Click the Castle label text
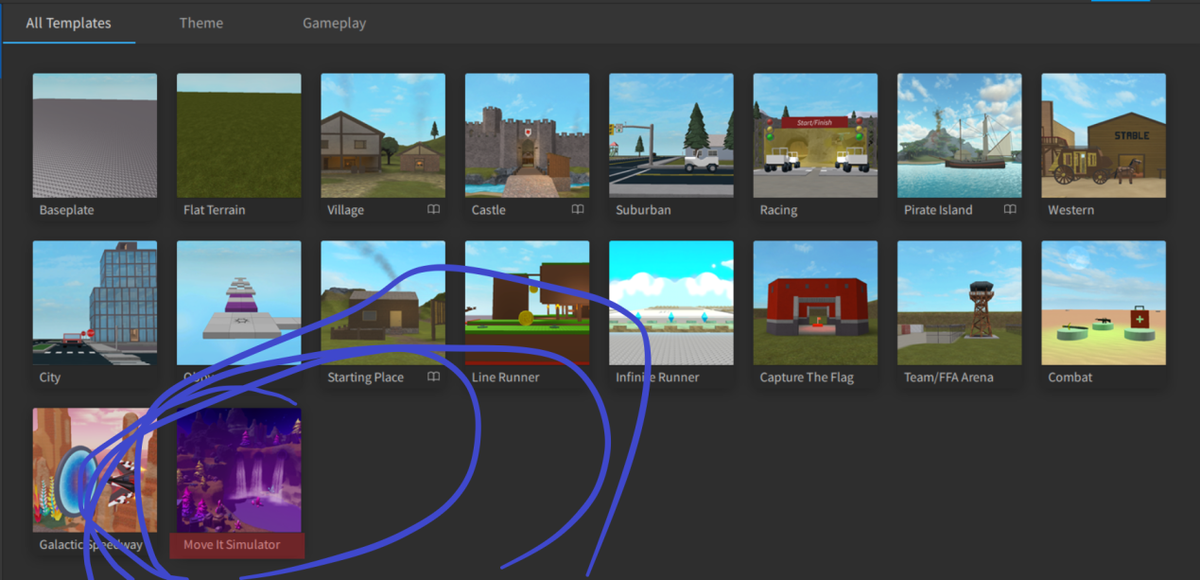This screenshot has height=580, width=1200. tap(489, 210)
